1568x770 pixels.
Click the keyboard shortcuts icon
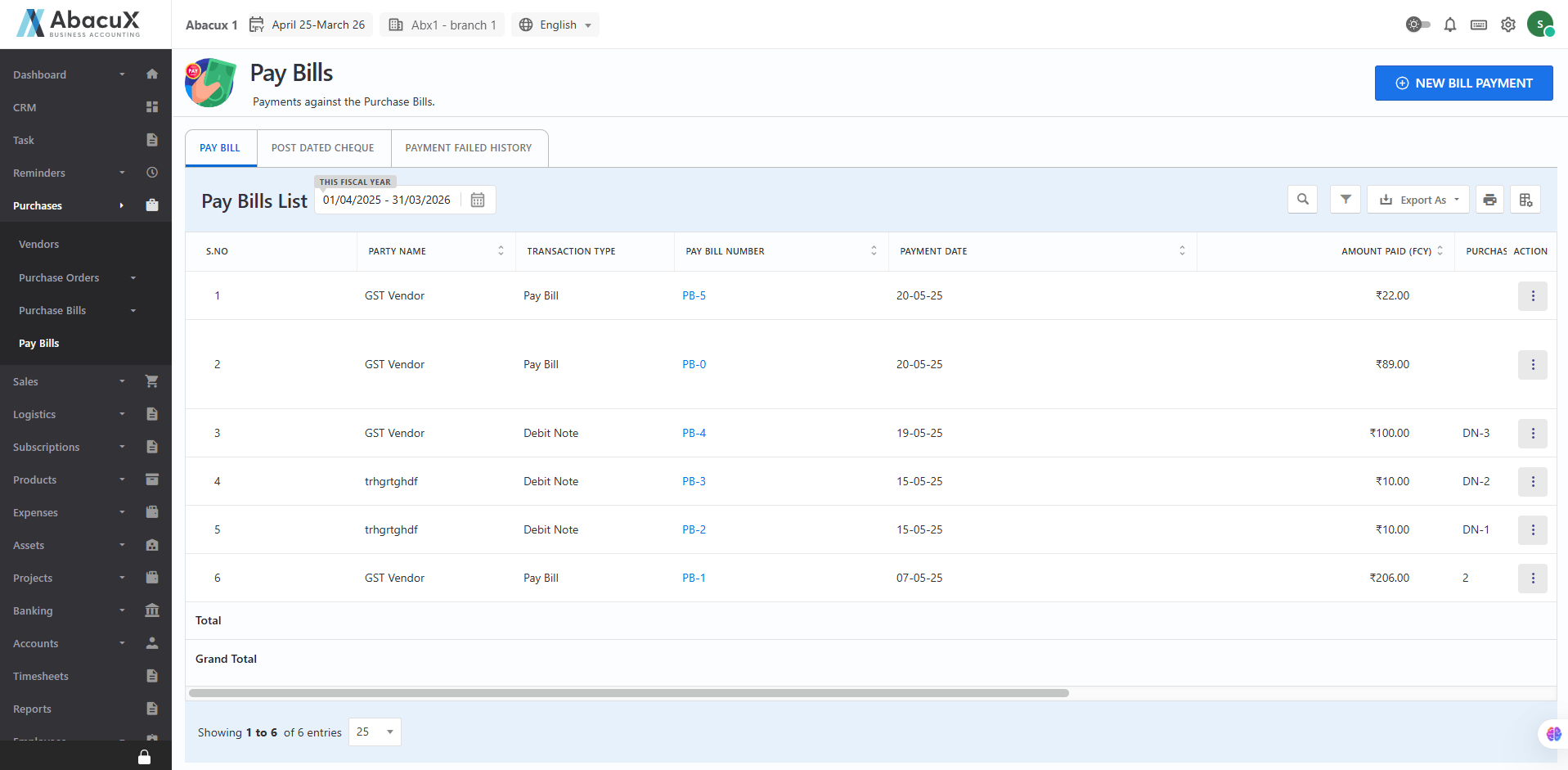pyautogui.click(x=1479, y=25)
